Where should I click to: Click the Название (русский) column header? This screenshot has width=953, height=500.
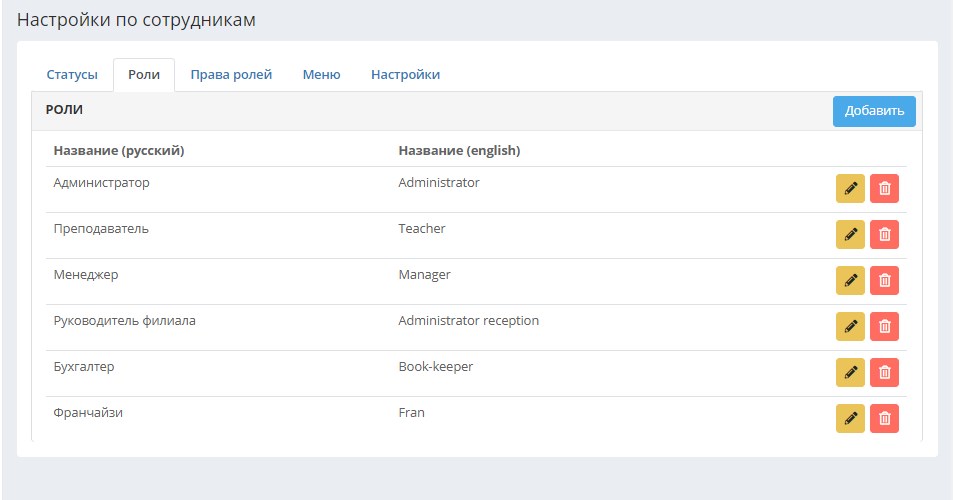coord(119,151)
